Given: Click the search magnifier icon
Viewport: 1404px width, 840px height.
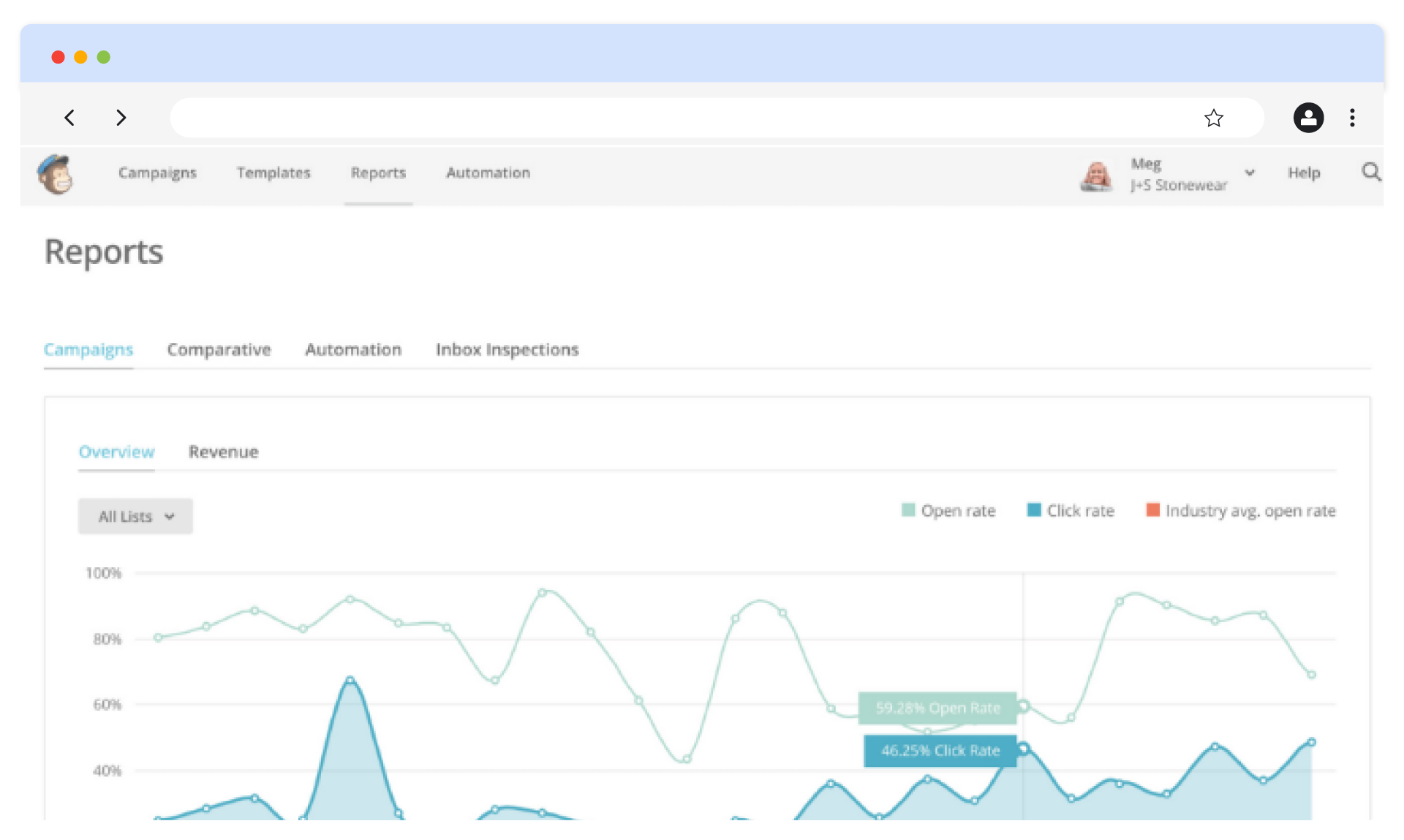Looking at the screenshot, I should (x=1370, y=173).
